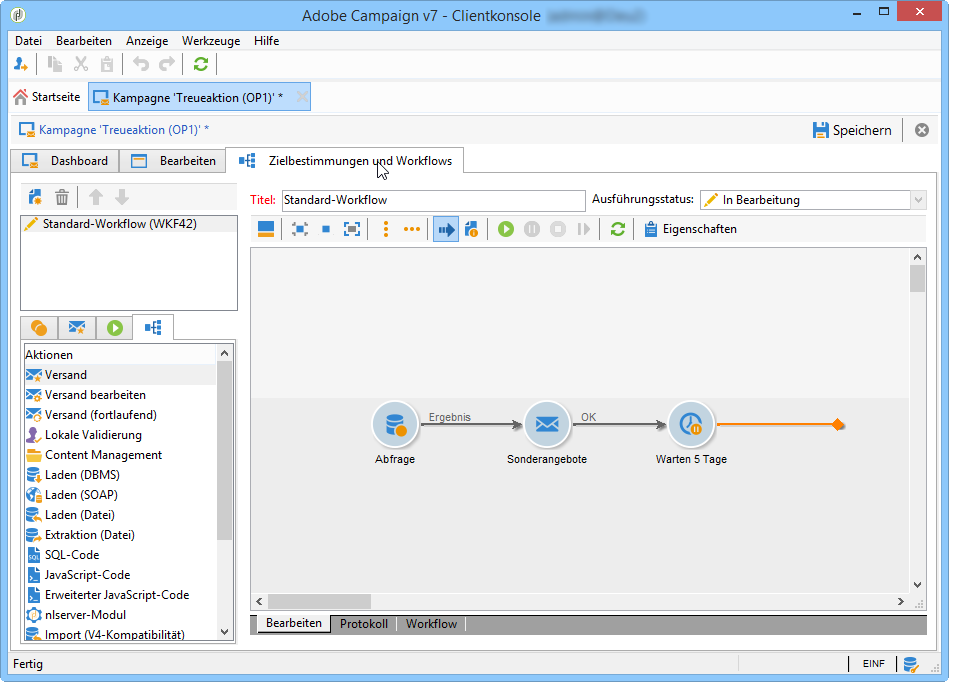Delete workflow using the trash icon
969x700 pixels.
pos(62,197)
